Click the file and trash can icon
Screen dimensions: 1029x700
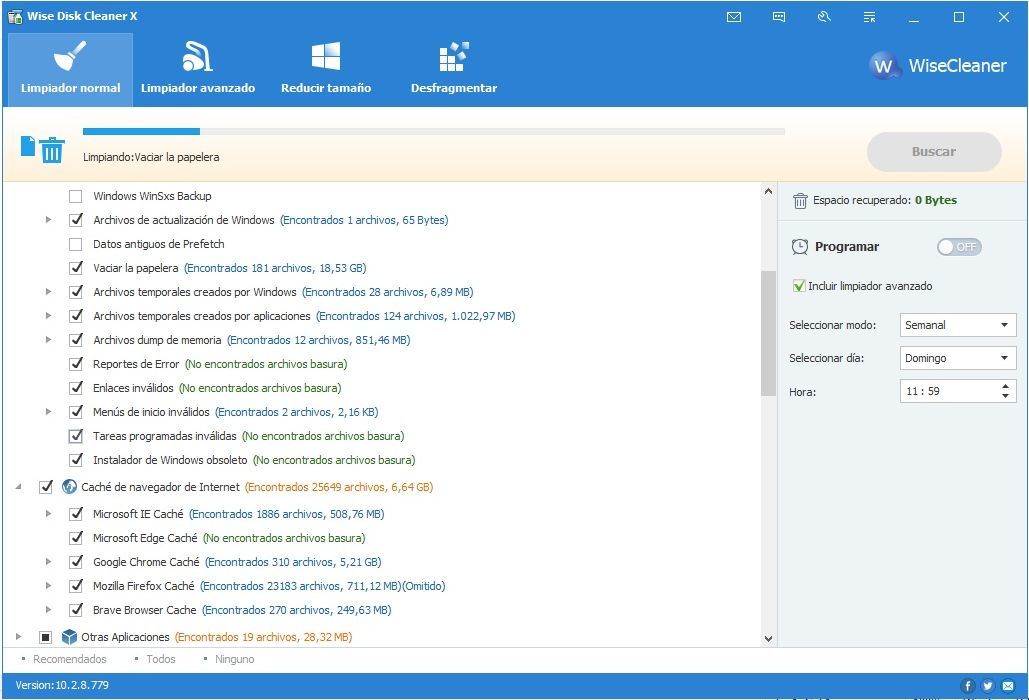pos(43,149)
